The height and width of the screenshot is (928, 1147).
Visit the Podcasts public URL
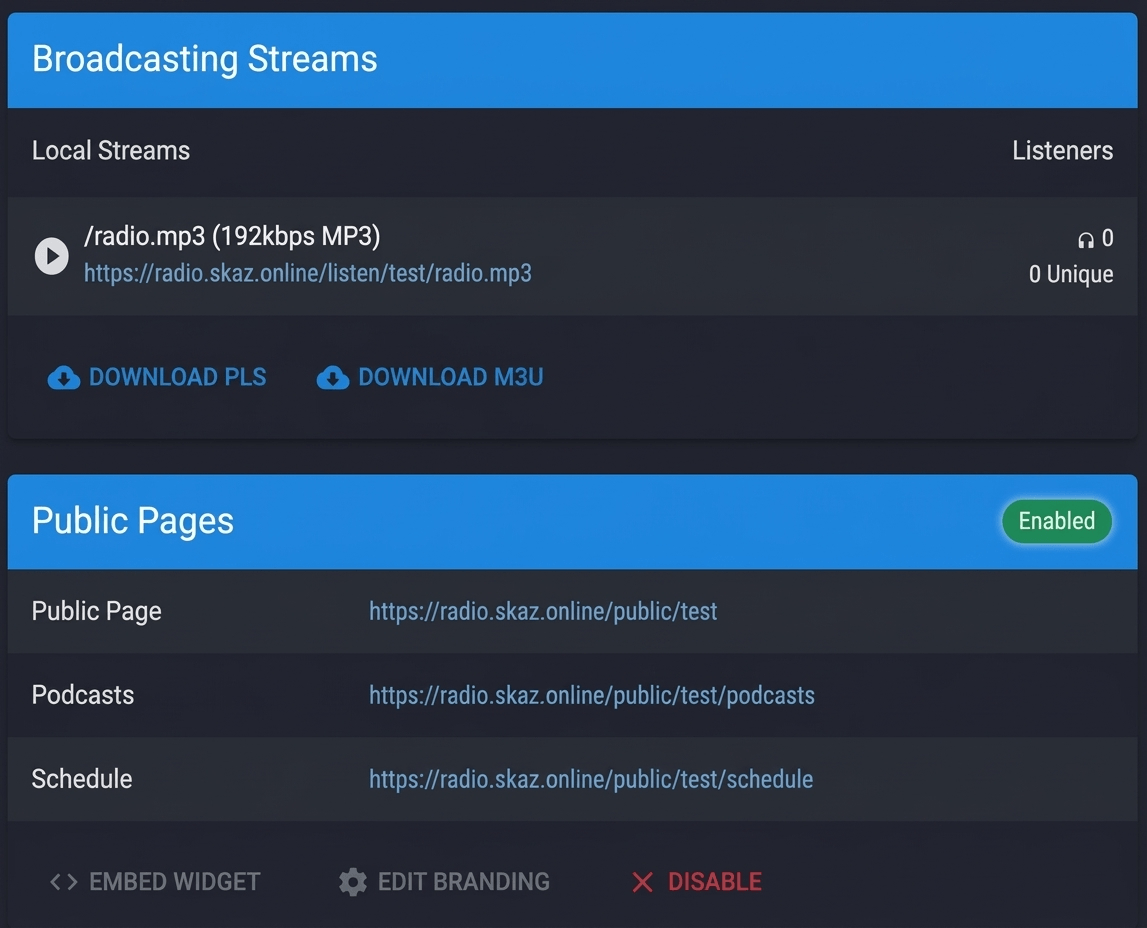click(591, 695)
